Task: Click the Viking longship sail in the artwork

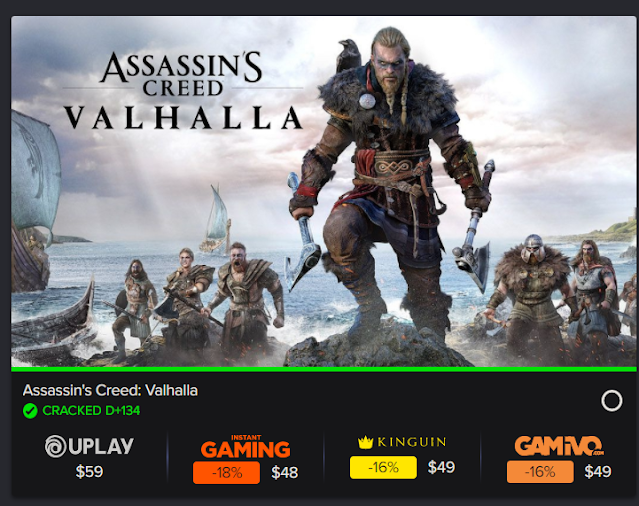Action: (35, 173)
